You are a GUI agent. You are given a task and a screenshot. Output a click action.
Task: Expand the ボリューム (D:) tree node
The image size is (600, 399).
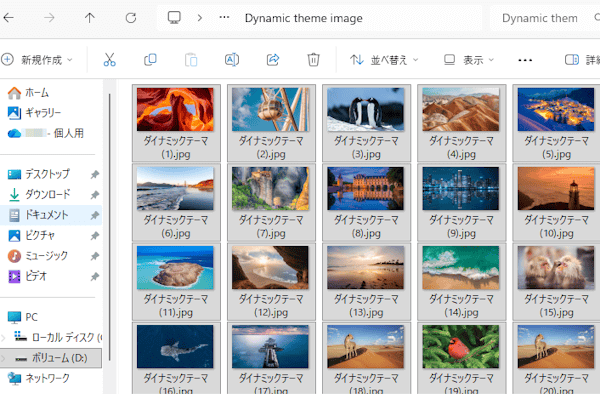click(x=3, y=358)
